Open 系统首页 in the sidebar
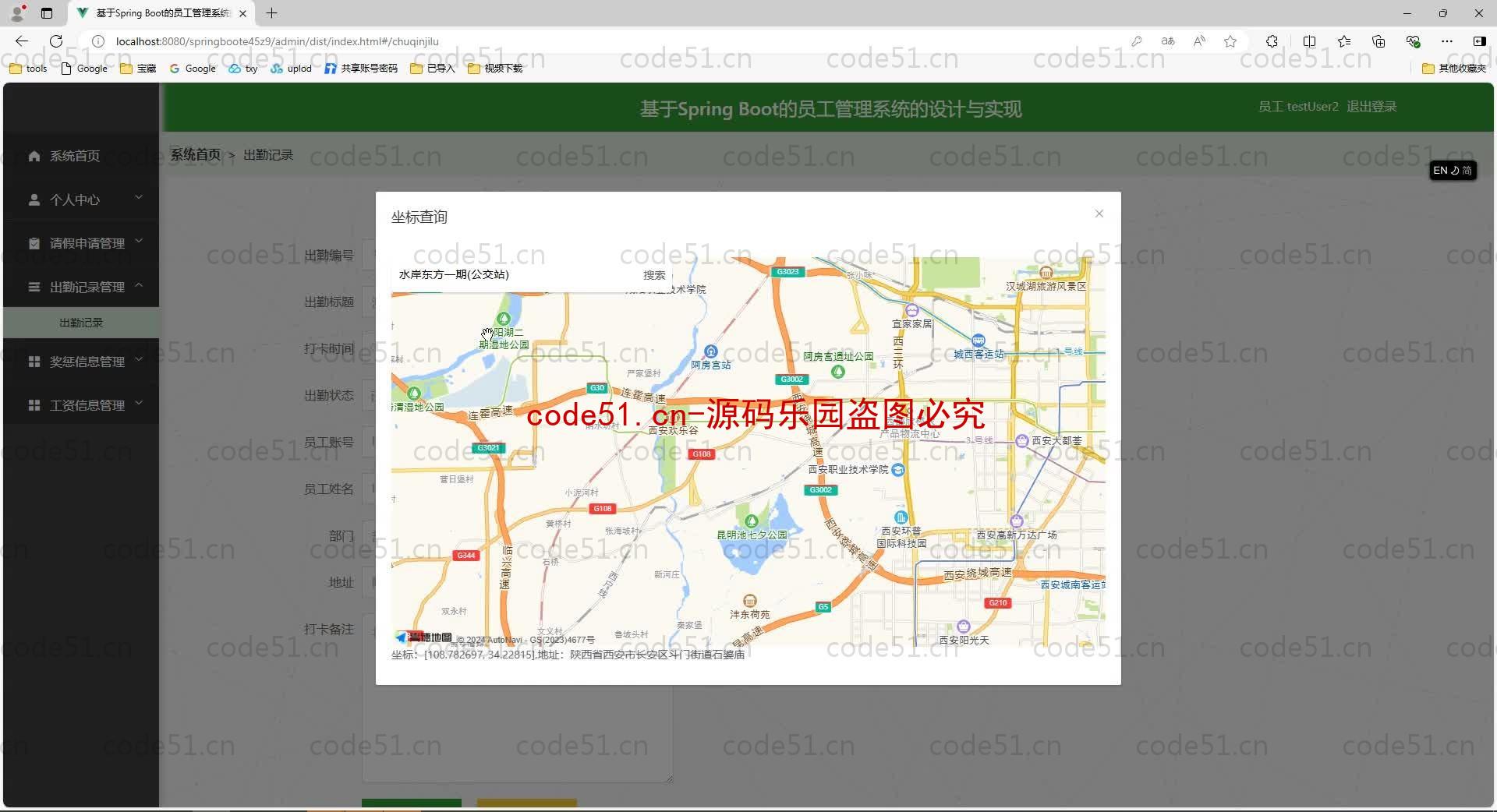Screen dimensions: 1497x812 point(81,156)
